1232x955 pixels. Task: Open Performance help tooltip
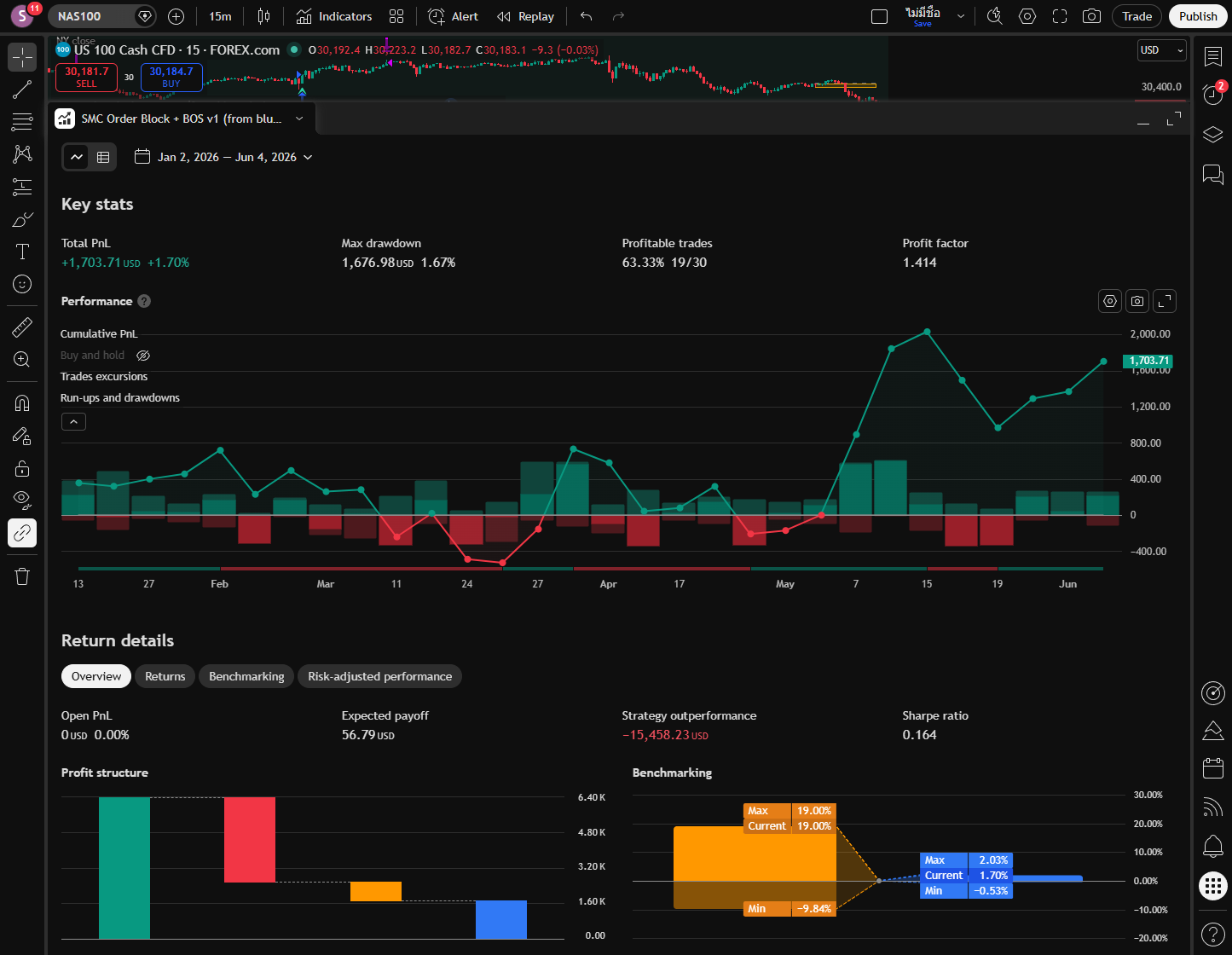coord(144,301)
